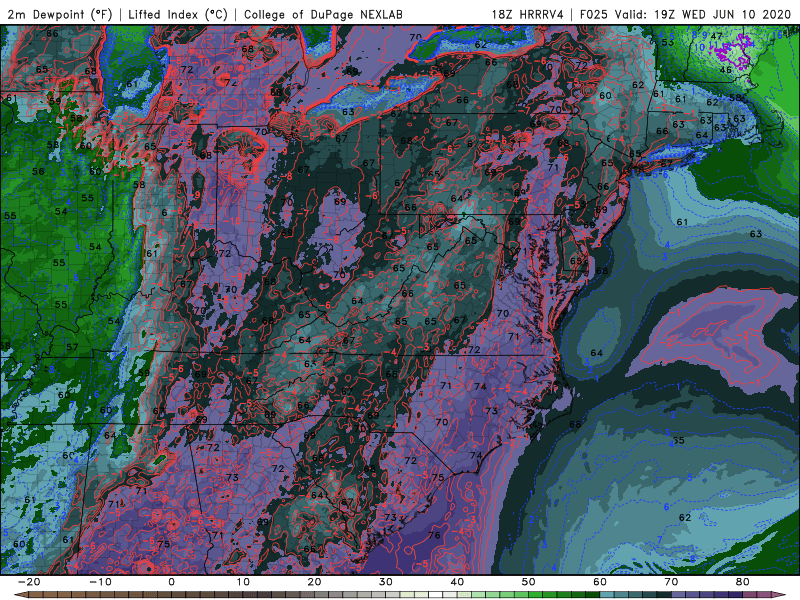The image size is (800, 600).
Task: Click the "-20" color scale label
Action: point(28,582)
